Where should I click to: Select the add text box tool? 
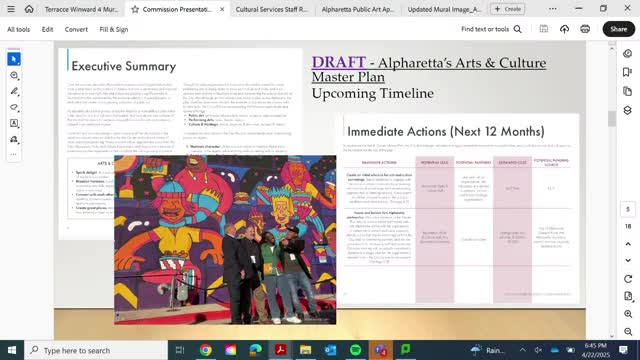14,123
